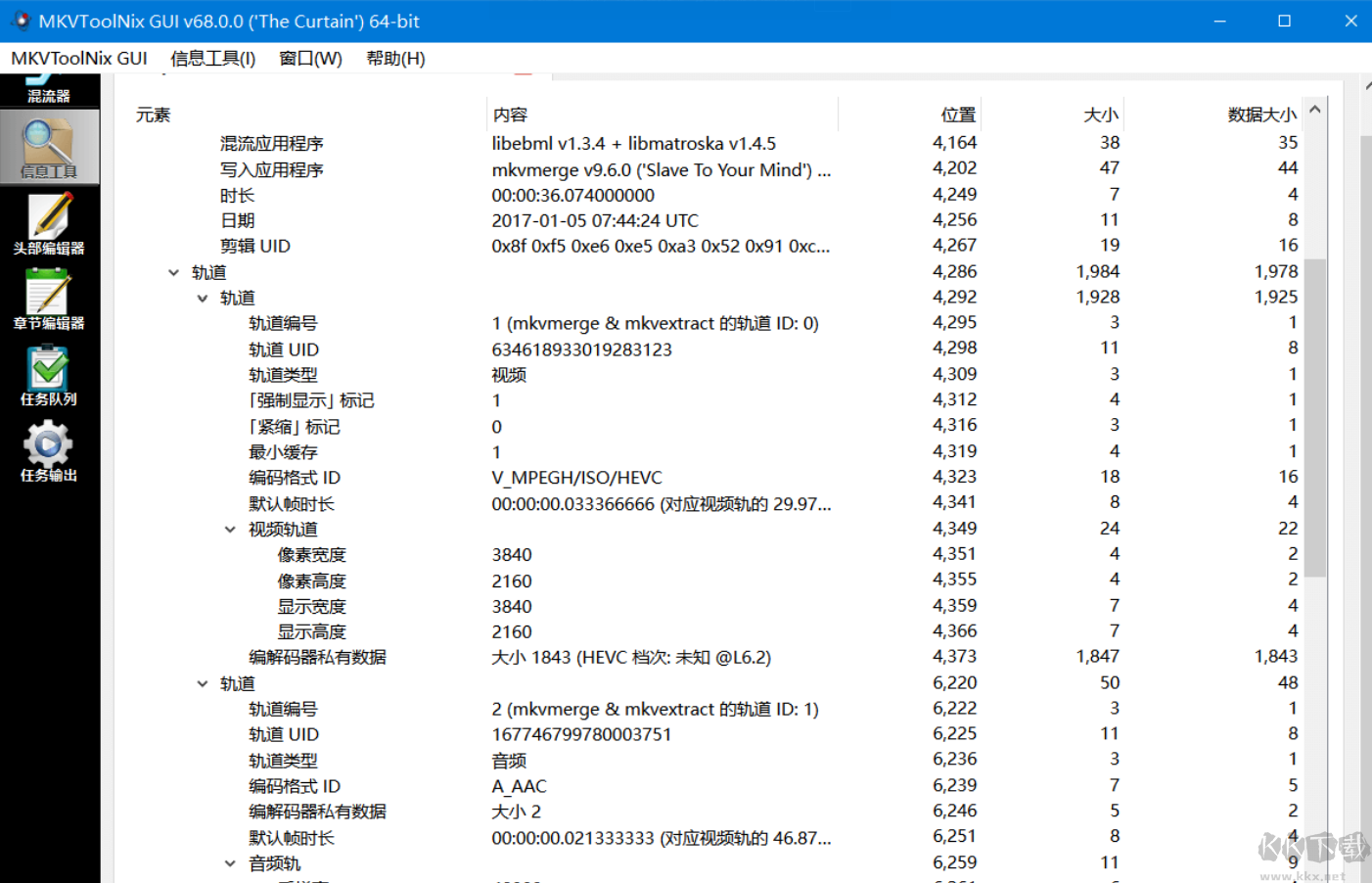The image size is (1372, 883).
Task: Open the 帮助(H) menu
Action: tap(395, 58)
